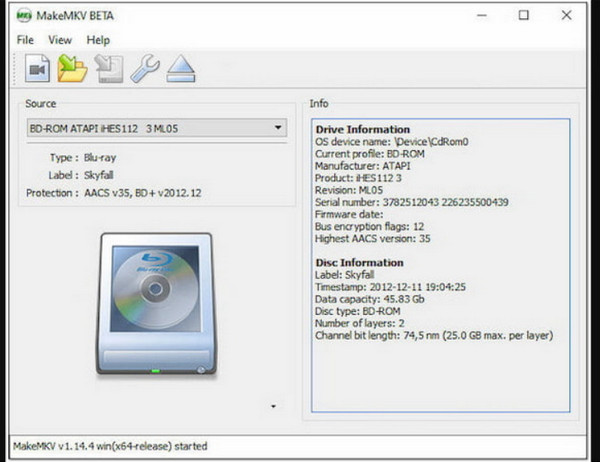
Task: Click the Drive Information heading
Action: [x=362, y=129]
